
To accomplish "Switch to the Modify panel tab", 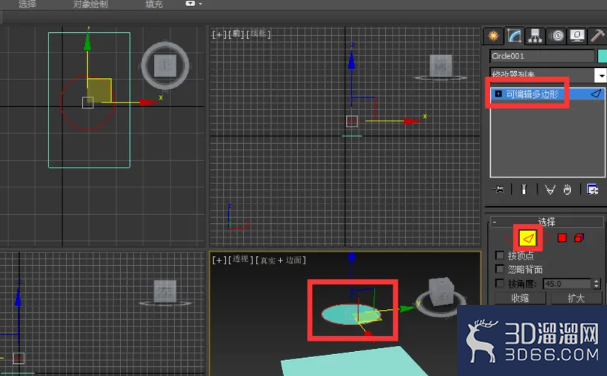I will pos(514,36).
